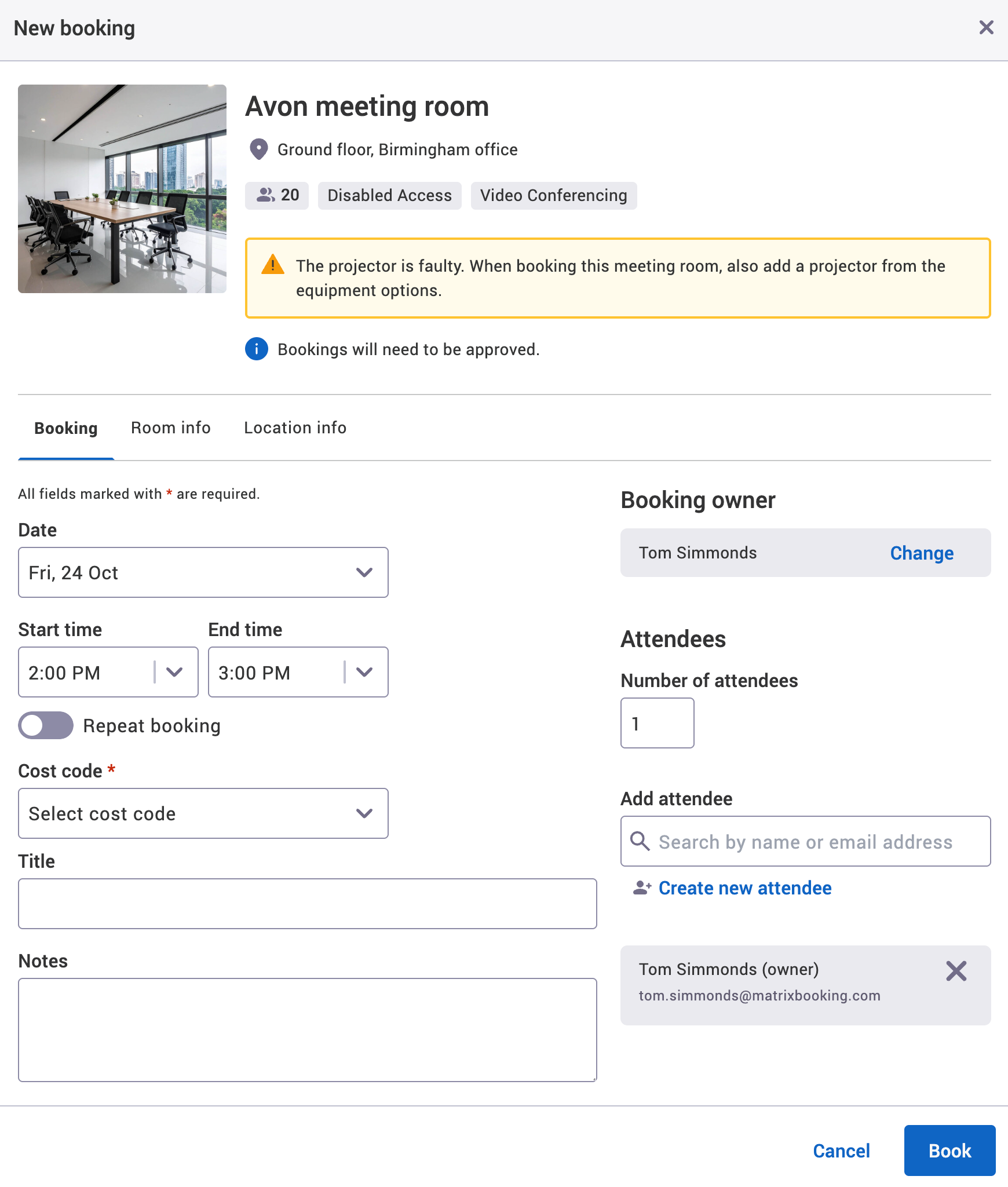Screen dimensions: 1008x1187
Task: Click the Book button
Action: pos(949,1151)
